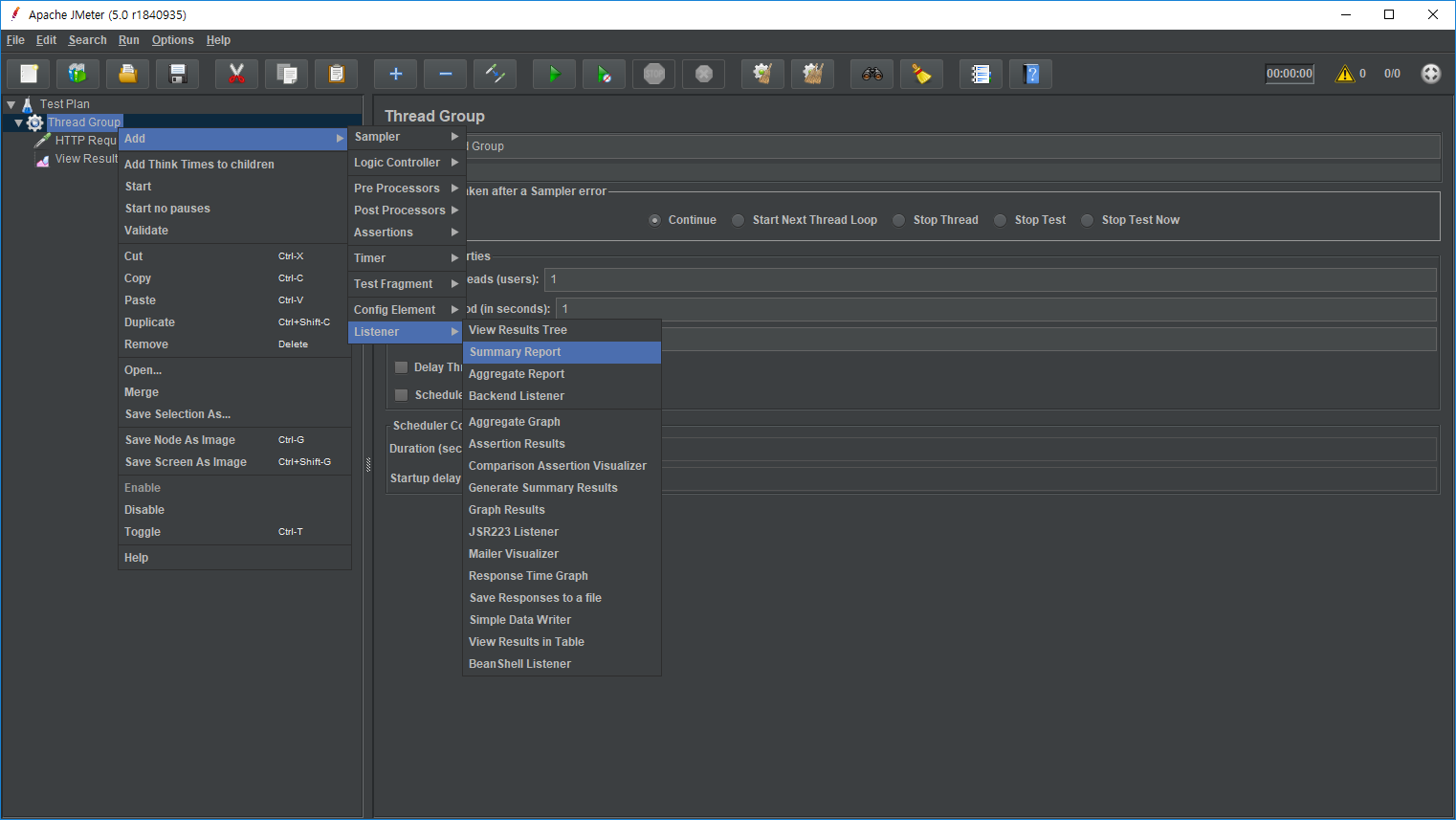This screenshot has height=820, width=1456.
Task: Select the Stop Thread radio button
Action: [x=899, y=220]
